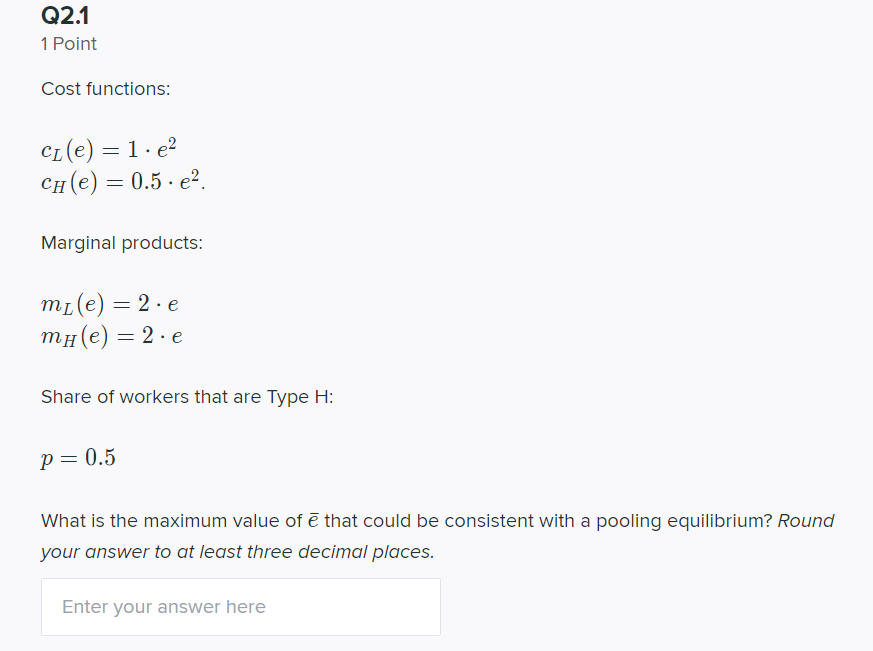
Task: Click the m_H(e) marginal product formula
Action: (x=112, y=336)
